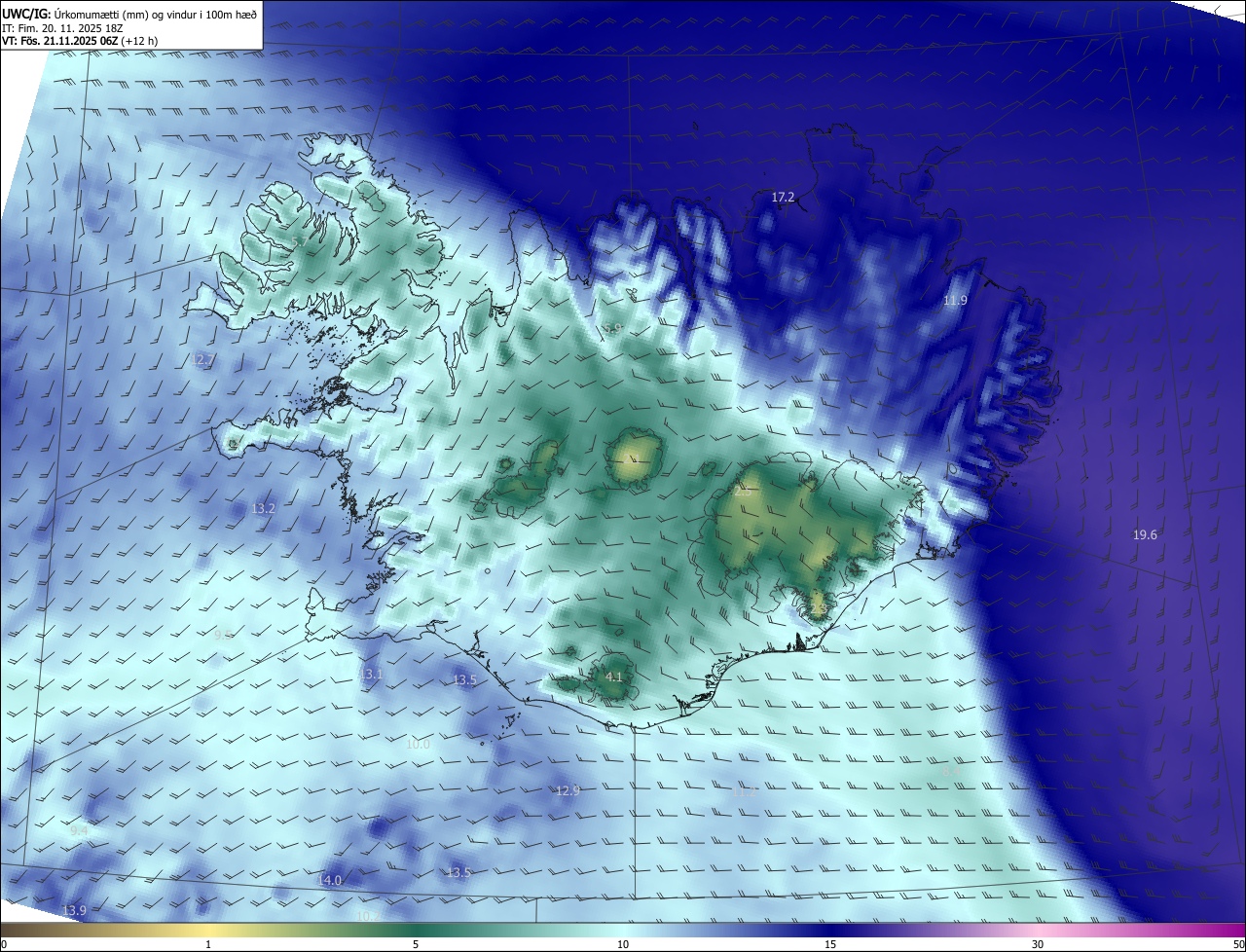This screenshot has height=952, width=1246.
Task: Click the 13.9 value on the map
Action: click(x=74, y=910)
